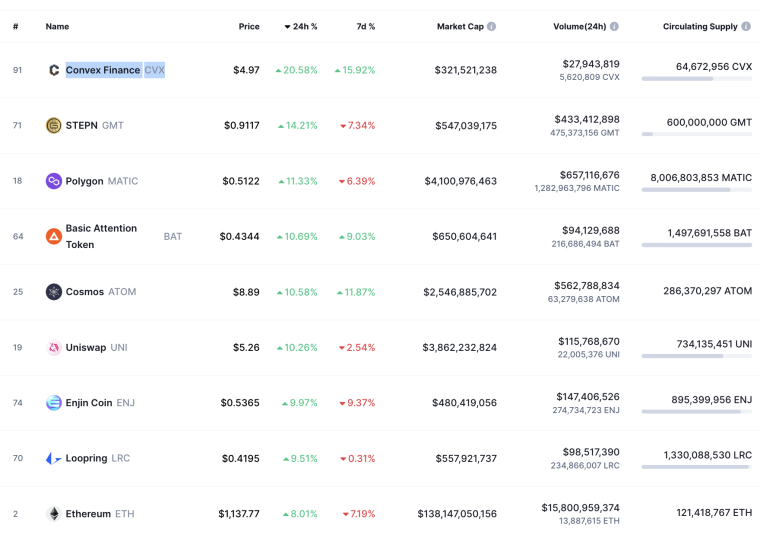Click STEPN volume $433,412,898
This screenshot has width=760, height=541.
click(x=587, y=119)
